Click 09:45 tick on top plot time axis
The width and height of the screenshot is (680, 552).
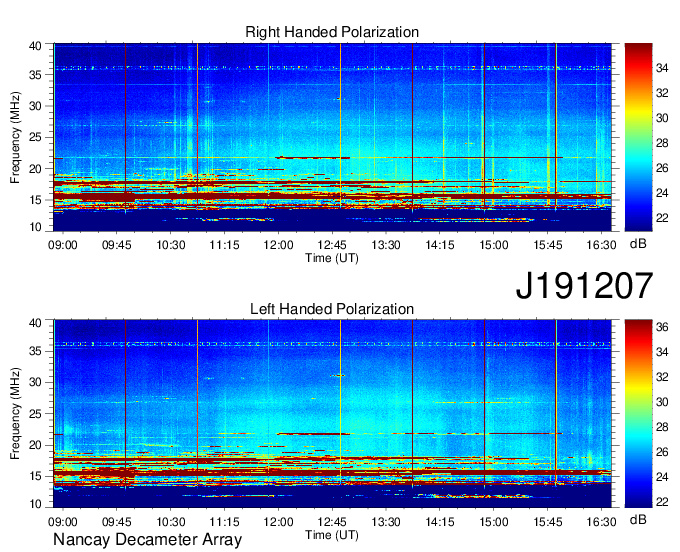117,245
